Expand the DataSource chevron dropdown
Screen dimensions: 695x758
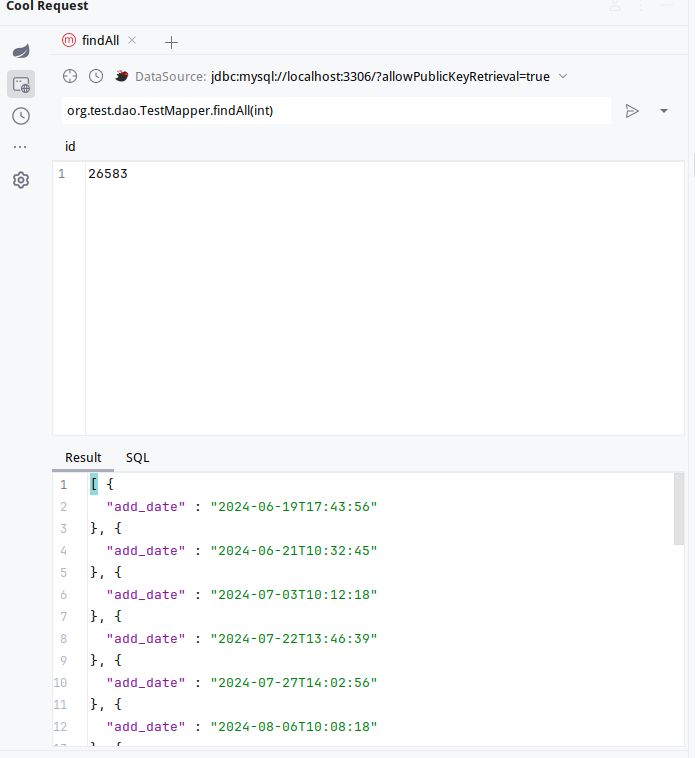(x=563, y=76)
